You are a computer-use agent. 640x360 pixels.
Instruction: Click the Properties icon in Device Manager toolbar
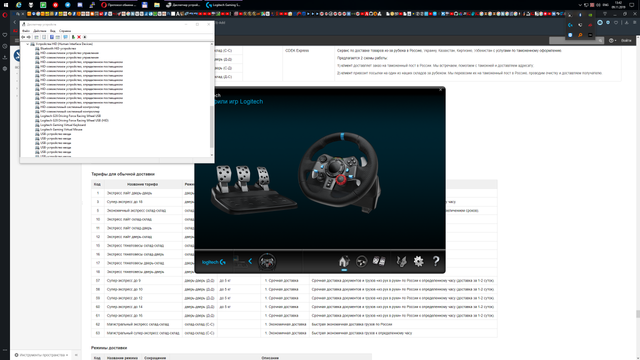point(44,37)
